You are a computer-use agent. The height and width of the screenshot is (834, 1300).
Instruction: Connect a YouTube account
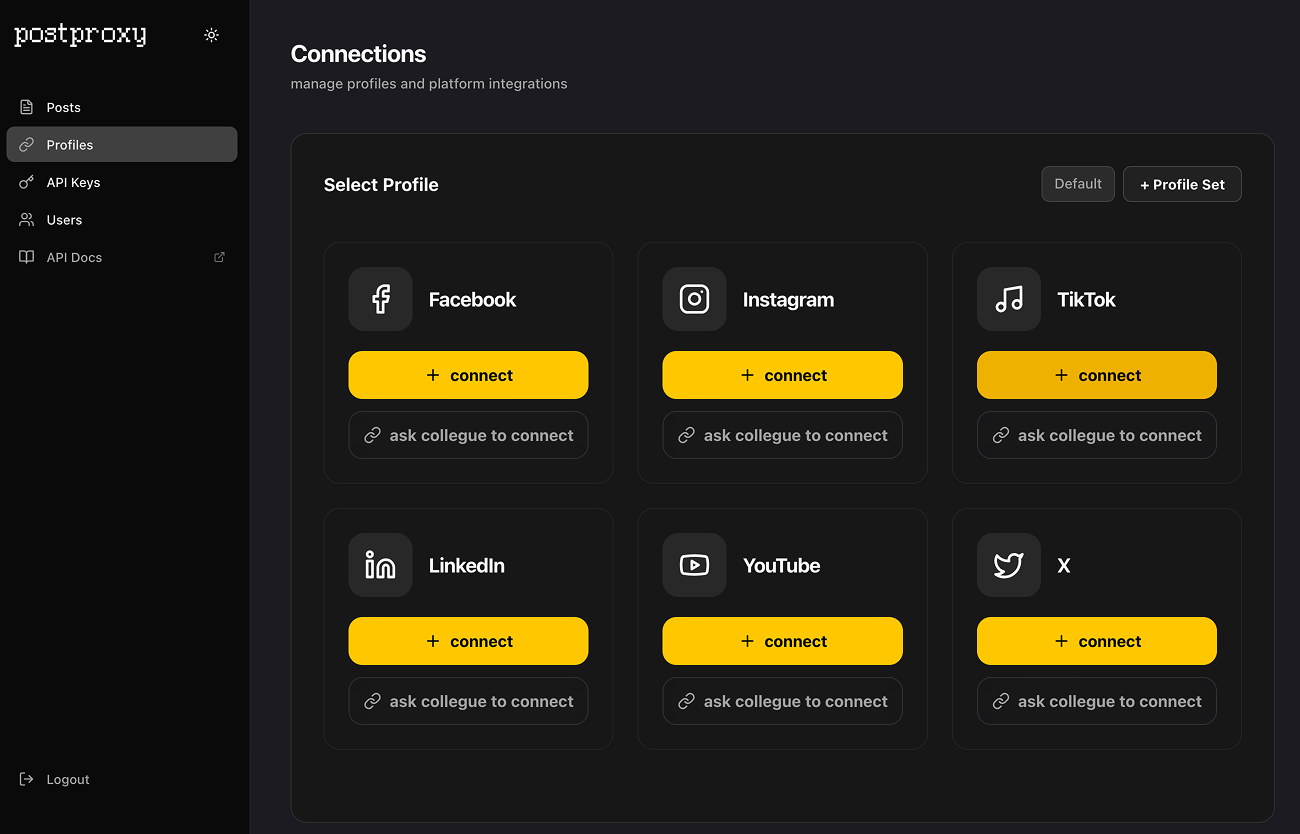782,640
